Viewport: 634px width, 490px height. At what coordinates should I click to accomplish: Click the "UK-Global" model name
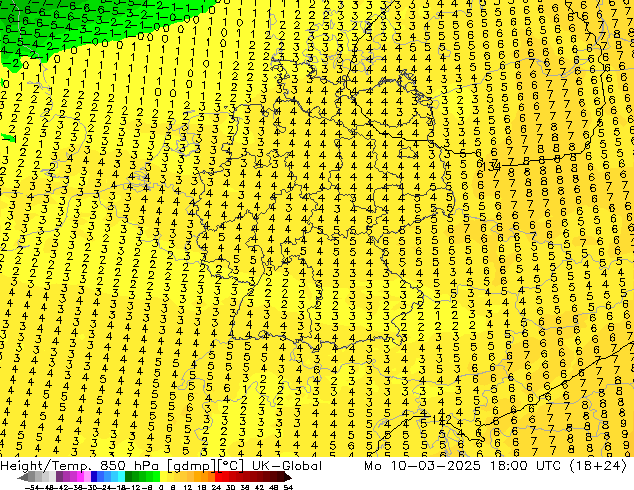click(287, 466)
